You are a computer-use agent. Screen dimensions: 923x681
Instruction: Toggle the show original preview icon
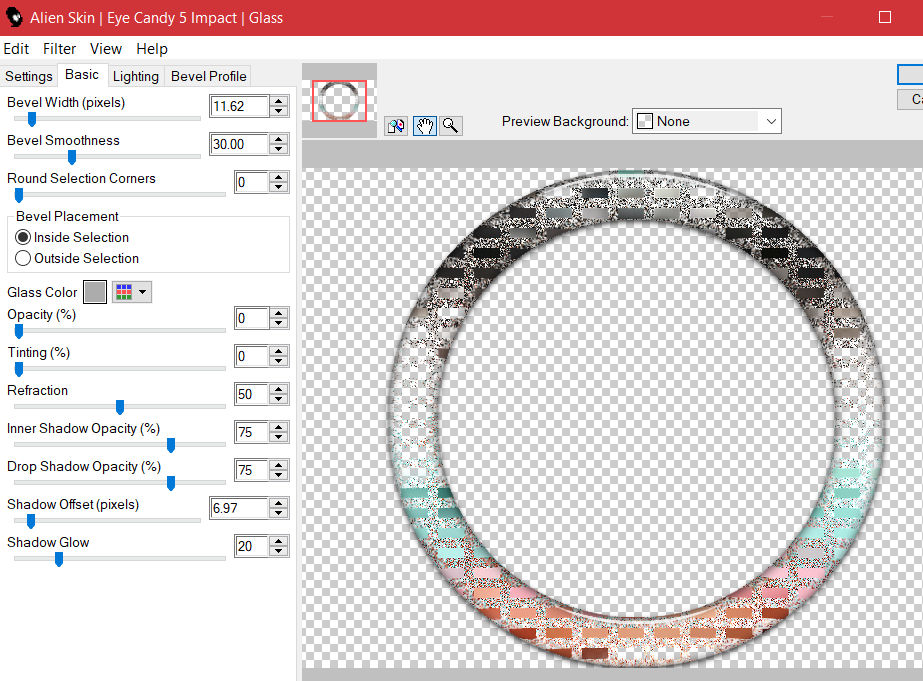click(x=396, y=125)
